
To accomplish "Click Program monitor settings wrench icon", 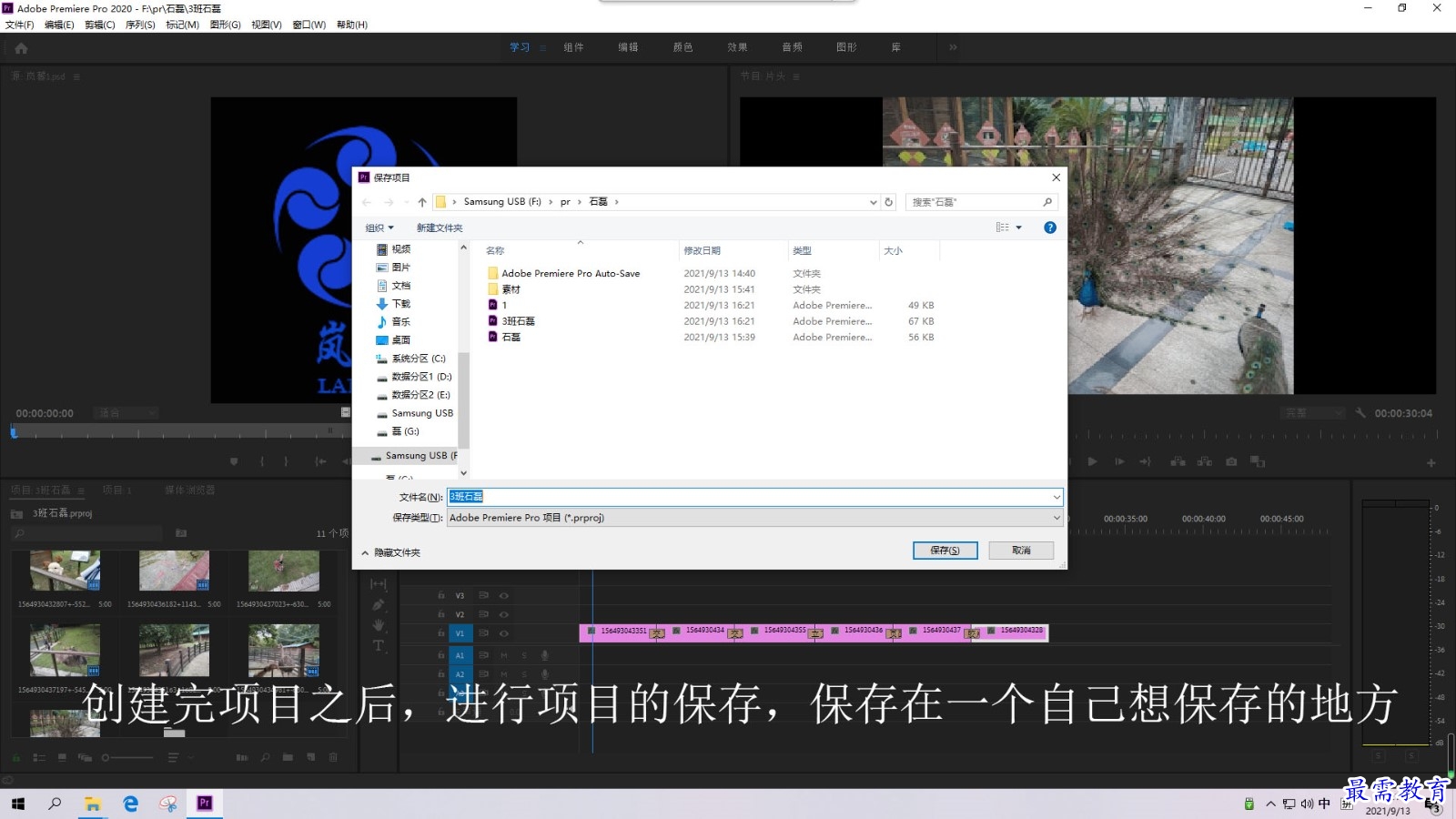I will click(x=1360, y=413).
